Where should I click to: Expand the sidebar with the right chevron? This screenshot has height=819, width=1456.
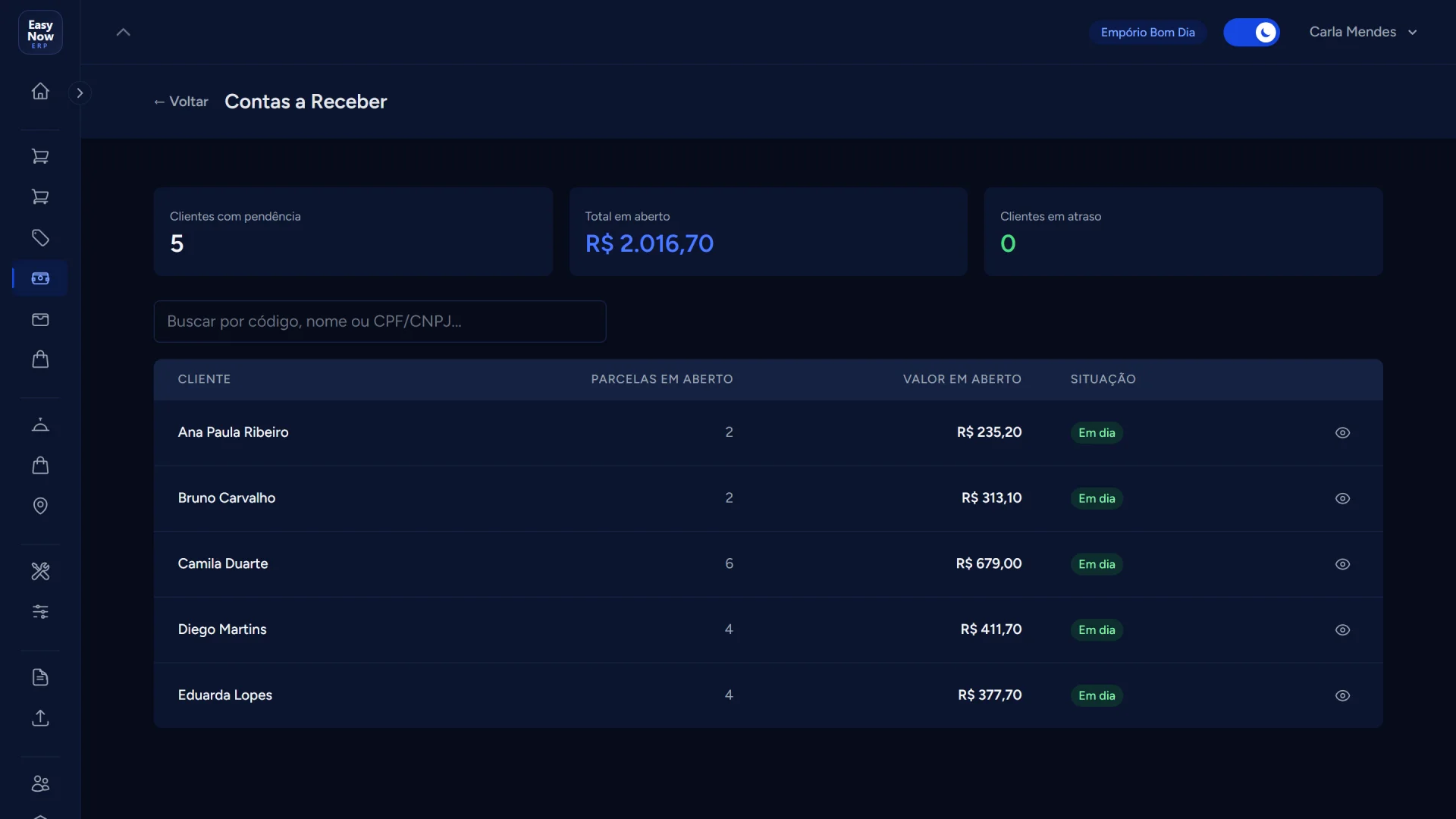80,93
